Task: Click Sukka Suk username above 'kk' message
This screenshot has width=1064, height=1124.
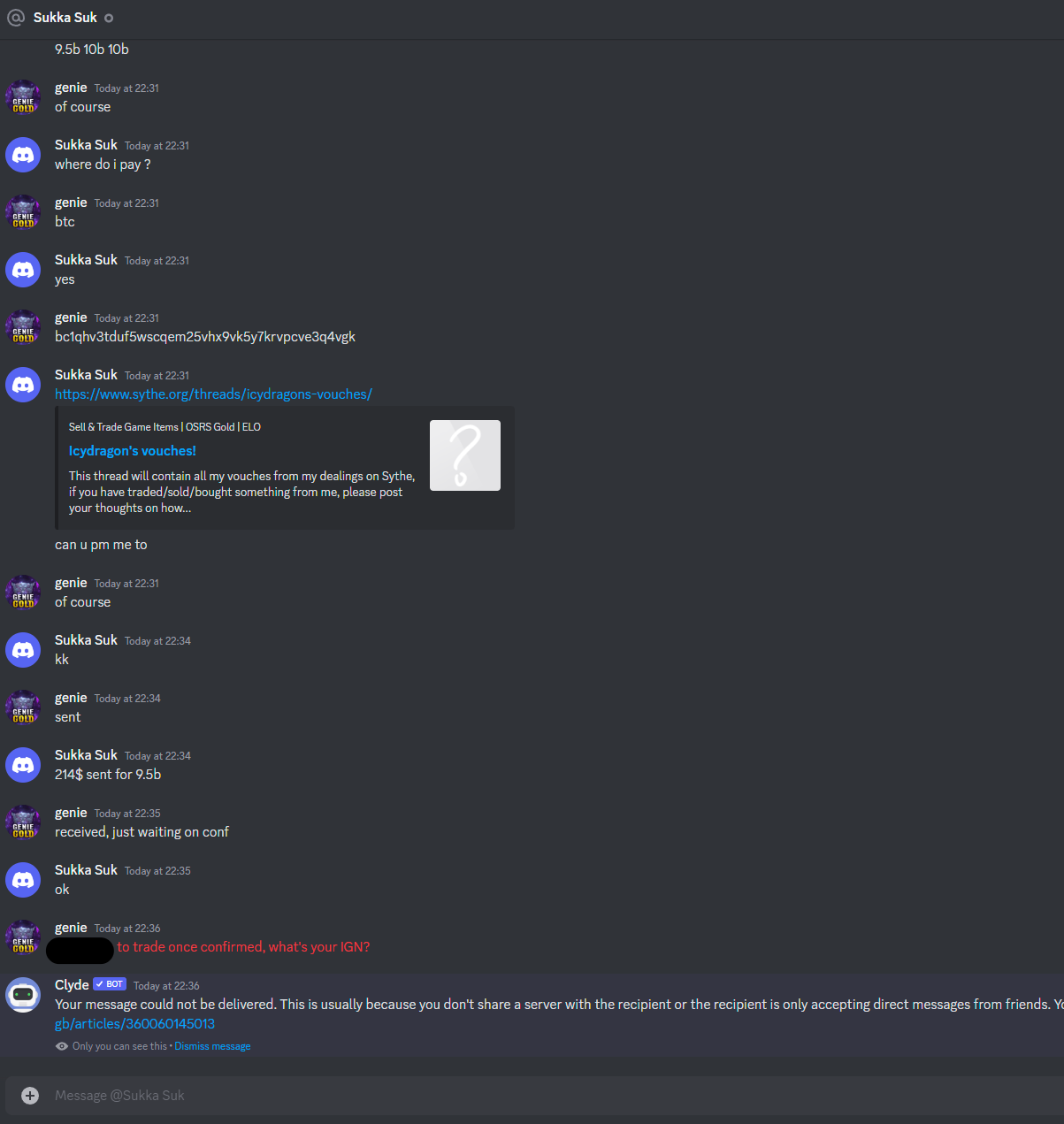Action: 86,640
